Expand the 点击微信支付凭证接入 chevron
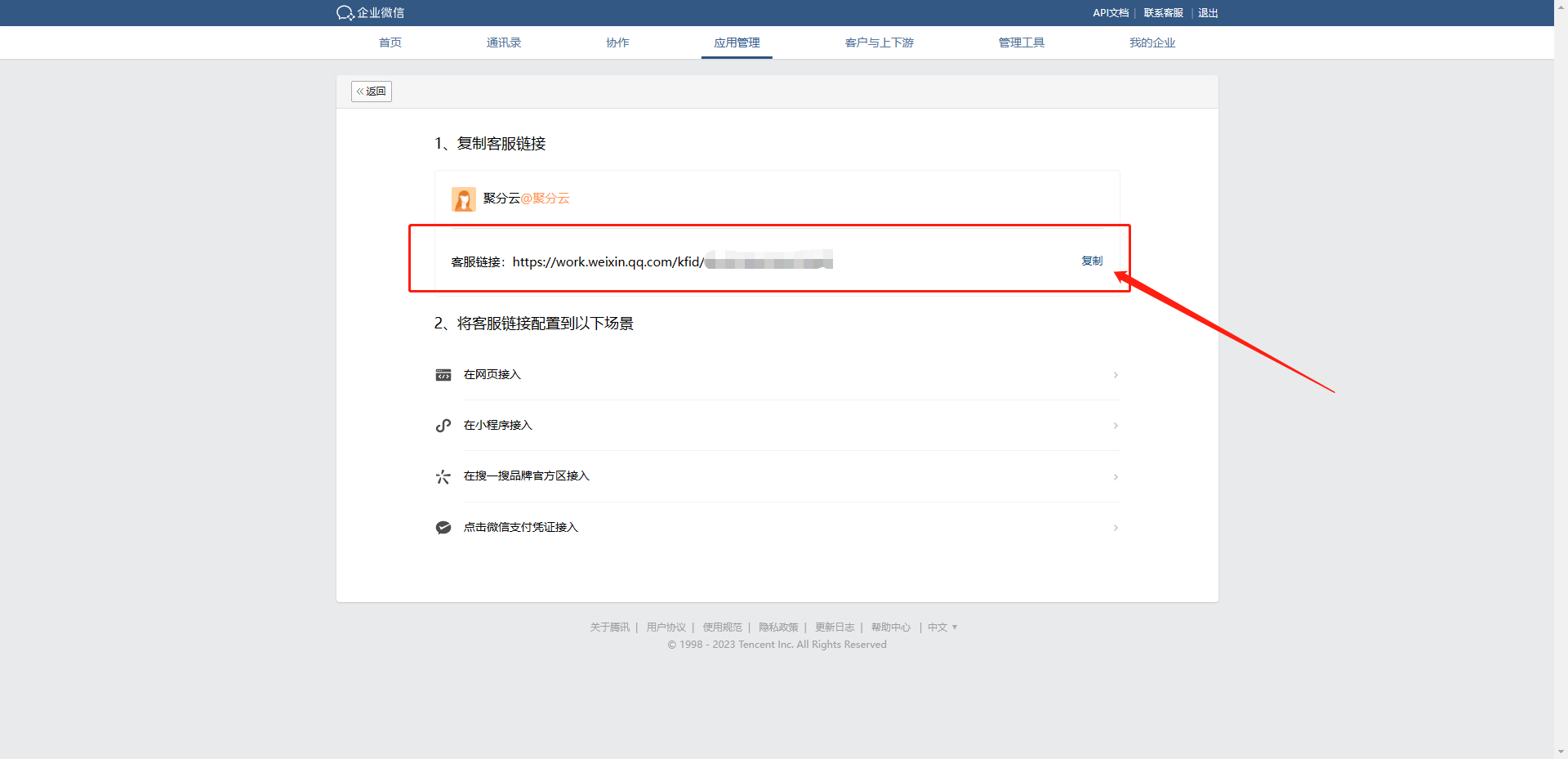 click(x=1116, y=528)
